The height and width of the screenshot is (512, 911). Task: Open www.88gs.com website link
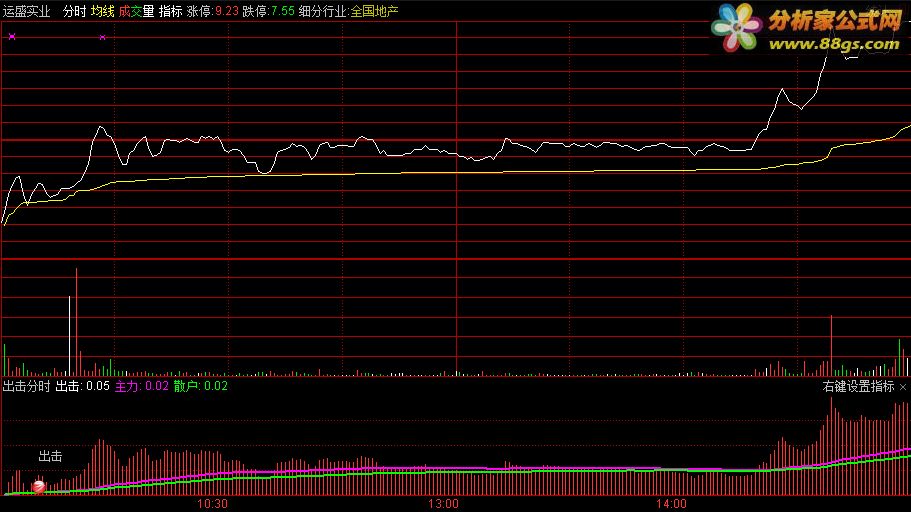[834, 44]
